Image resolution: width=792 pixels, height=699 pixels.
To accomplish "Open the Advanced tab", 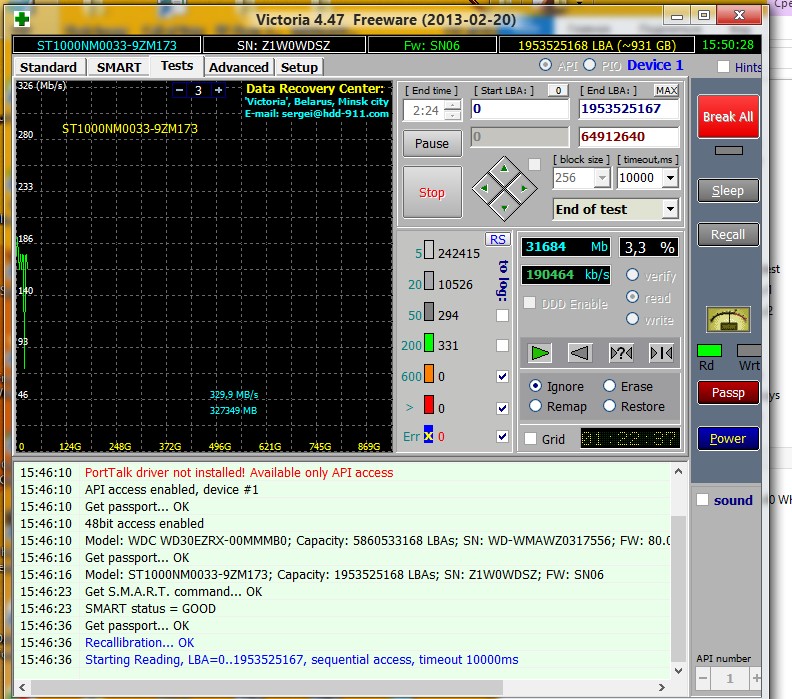I will click(x=238, y=67).
